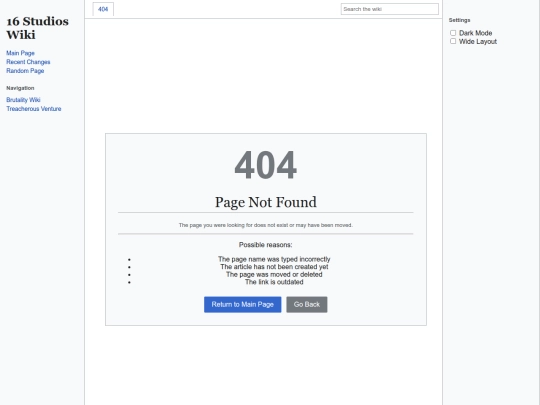Image resolution: width=540 pixels, height=405 pixels.
Task: Toggle the Wide Layout checkbox
Action: [x=453, y=41]
